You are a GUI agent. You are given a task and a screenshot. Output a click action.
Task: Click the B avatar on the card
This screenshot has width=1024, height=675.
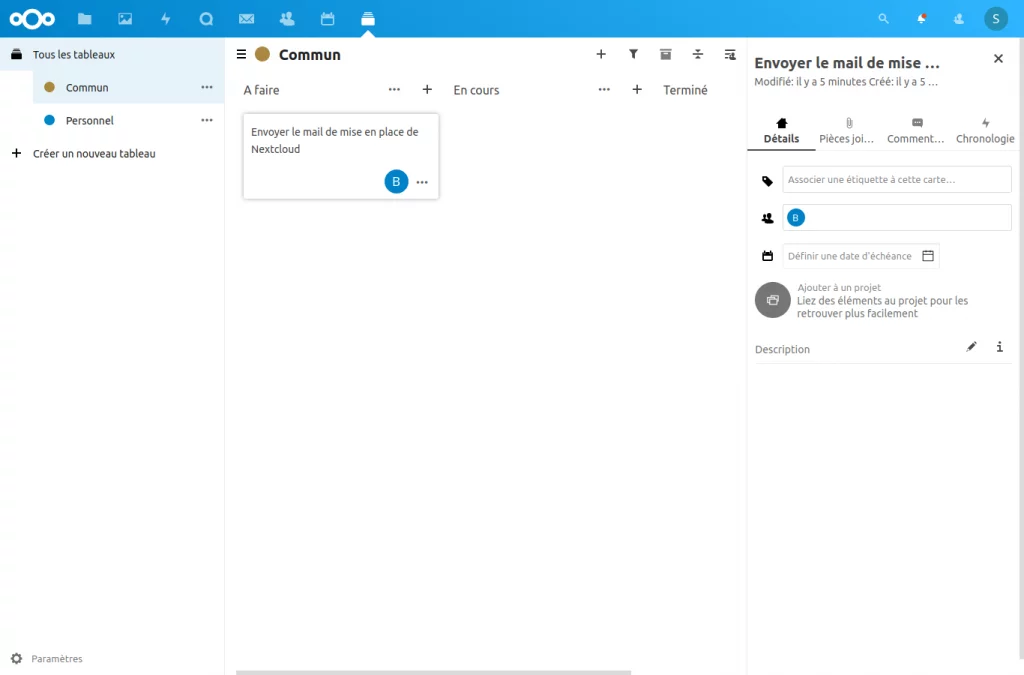(x=396, y=181)
